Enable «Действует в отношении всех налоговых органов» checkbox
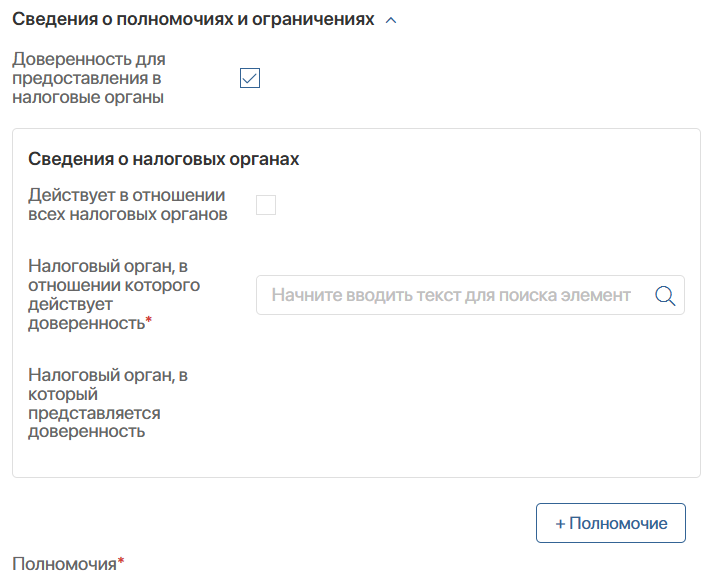Screen dimensions: 709x585 pos(266,205)
